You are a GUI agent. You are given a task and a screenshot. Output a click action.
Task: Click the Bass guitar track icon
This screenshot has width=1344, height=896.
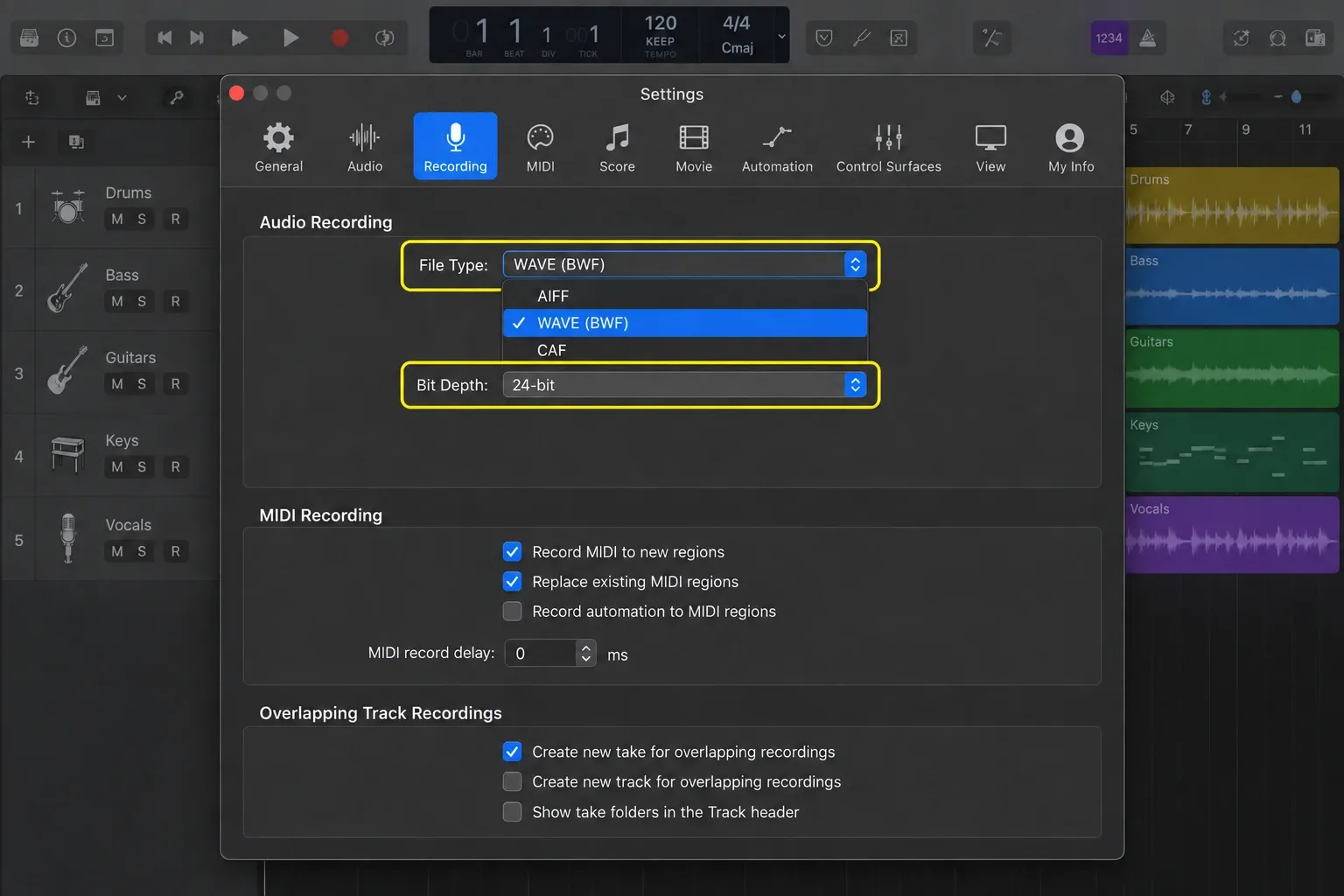point(67,288)
